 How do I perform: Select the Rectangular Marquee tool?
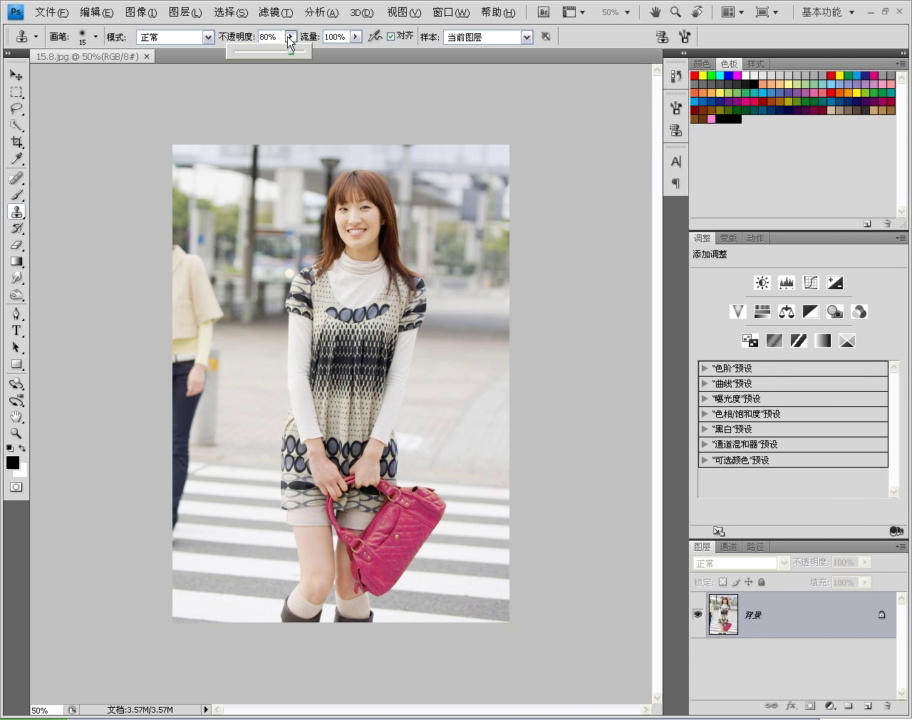point(16,92)
